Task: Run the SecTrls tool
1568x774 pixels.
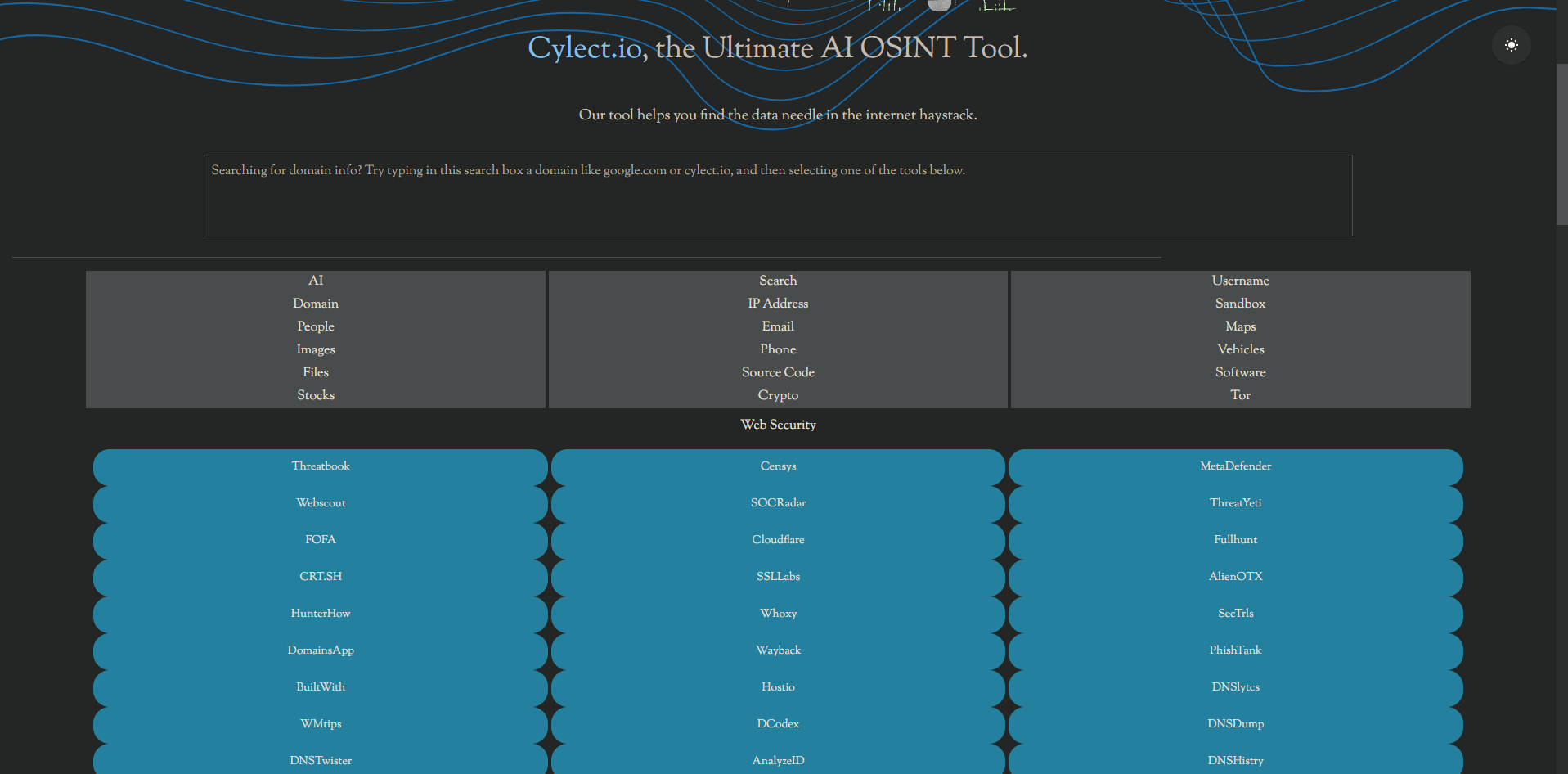Action: pos(1236,614)
